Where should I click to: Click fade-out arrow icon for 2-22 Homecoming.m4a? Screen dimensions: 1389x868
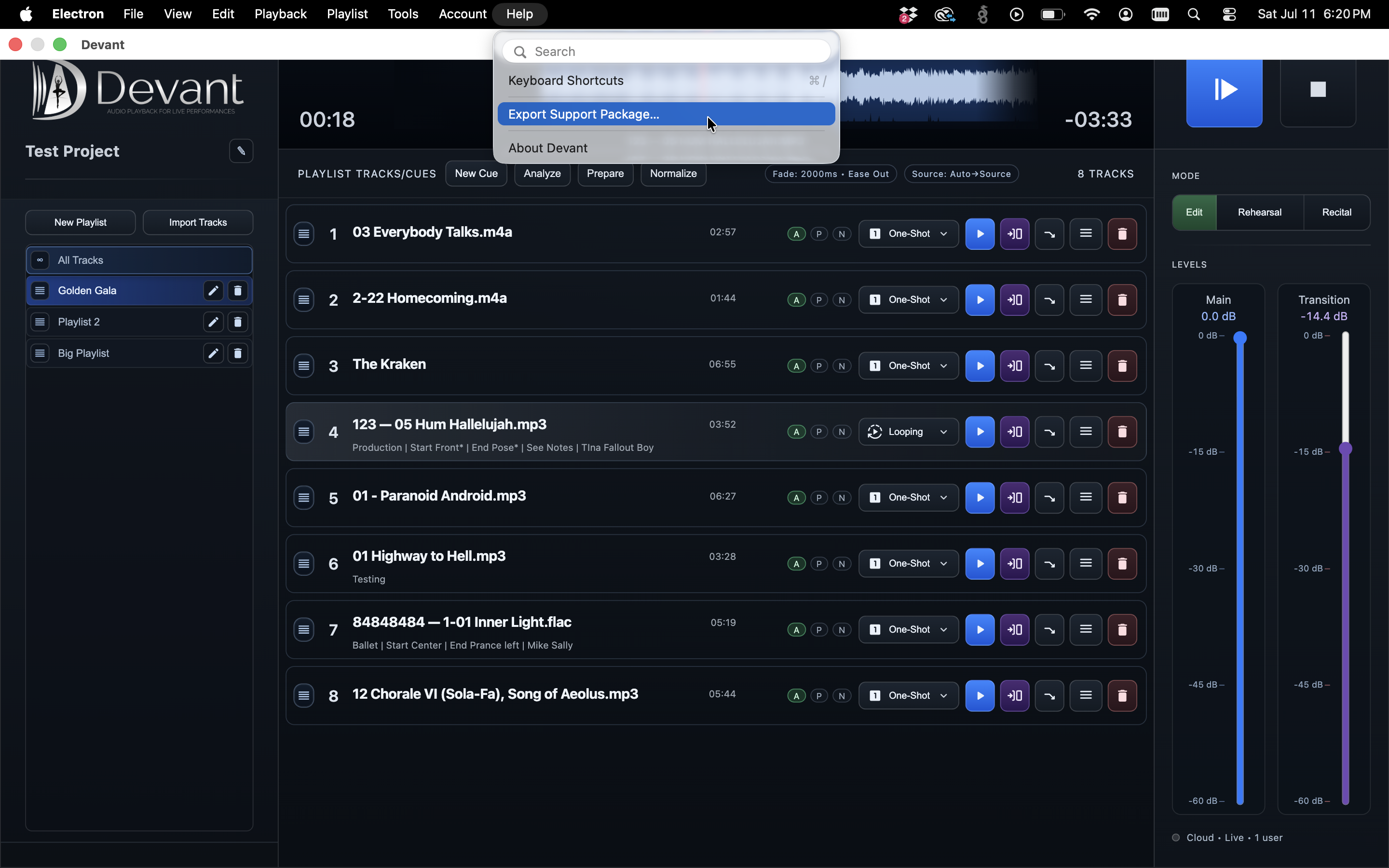click(x=1049, y=299)
